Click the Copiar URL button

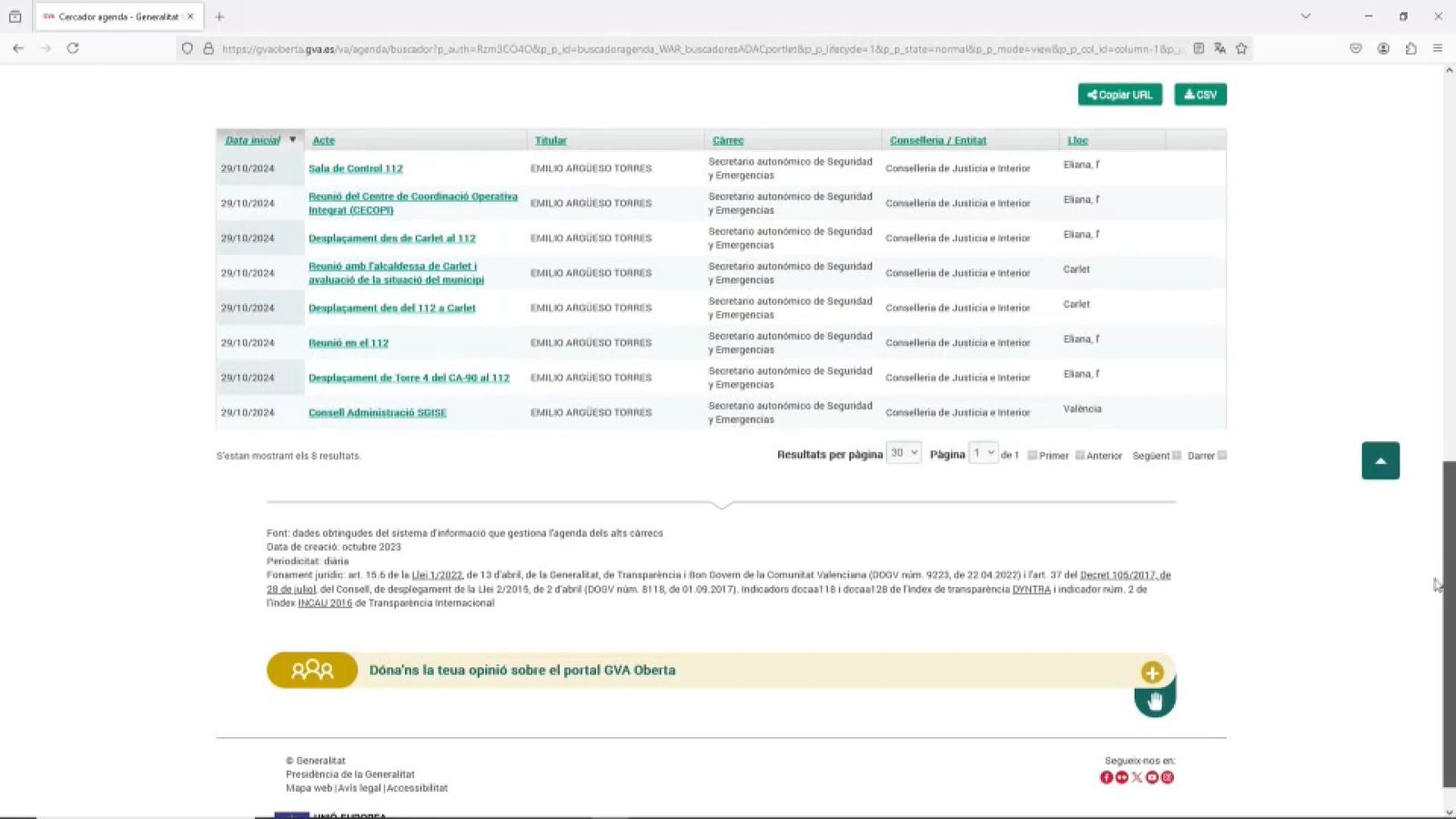(1120, 94)
